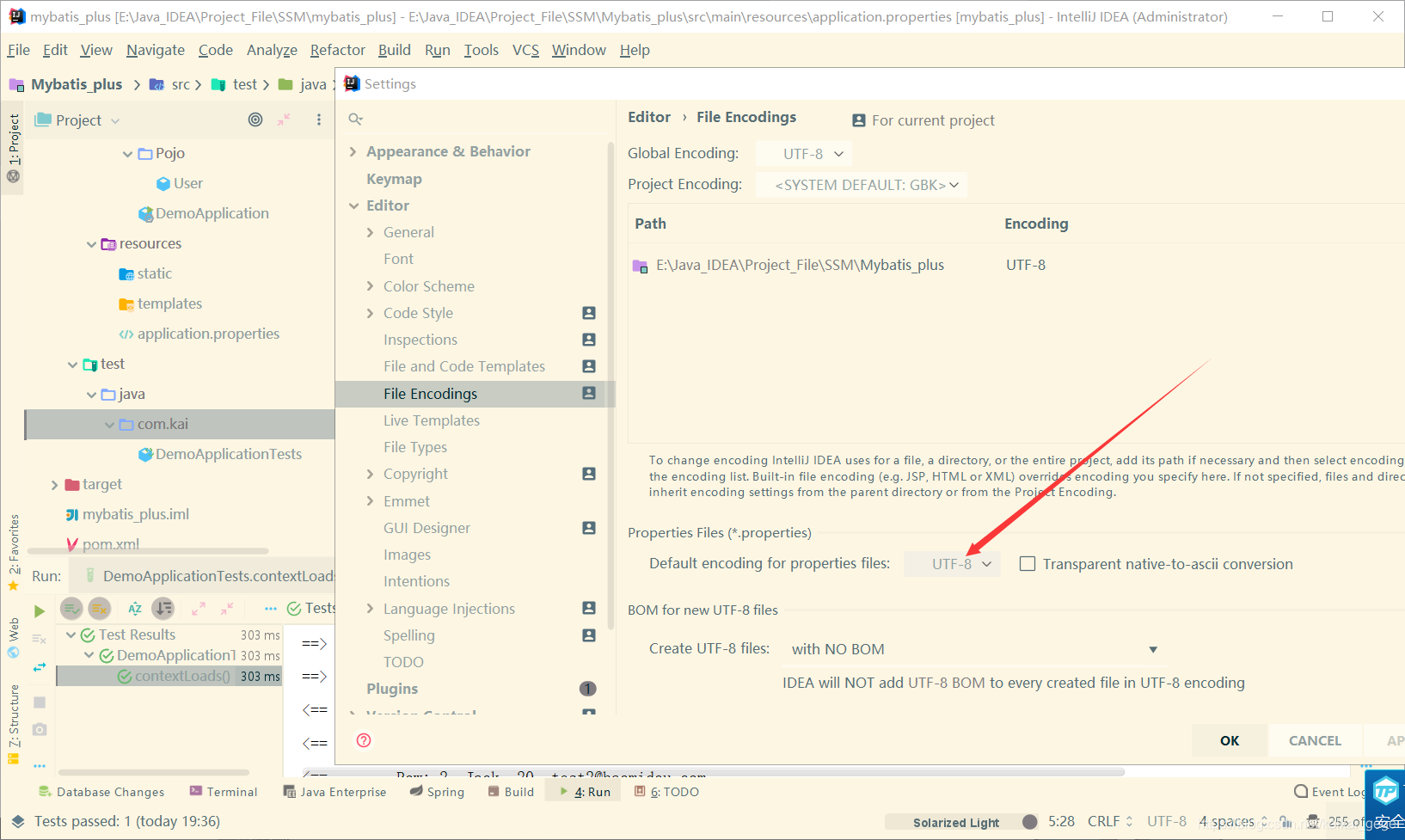Click the Settings tree vertical scrollbar
The image size is (1405, 840).
pyautogui.click(x=610, y=387)
